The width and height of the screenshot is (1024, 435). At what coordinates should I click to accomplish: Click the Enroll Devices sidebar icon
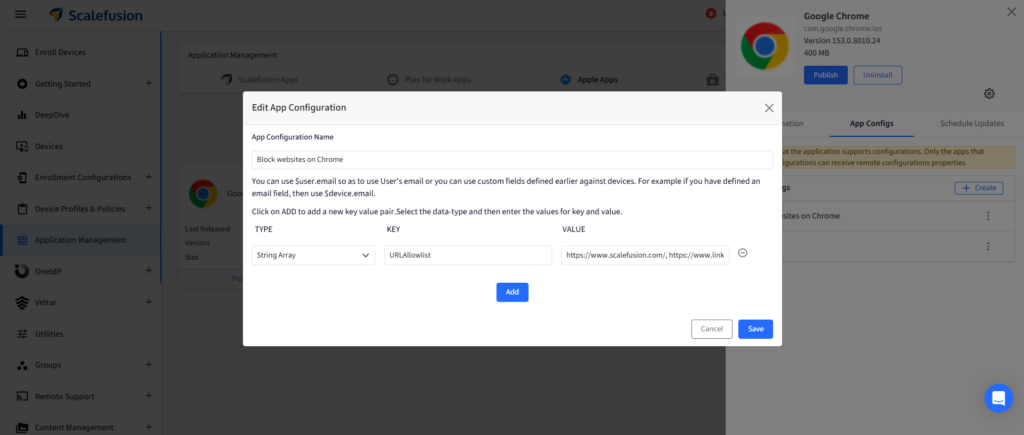(x=22, y=52)
